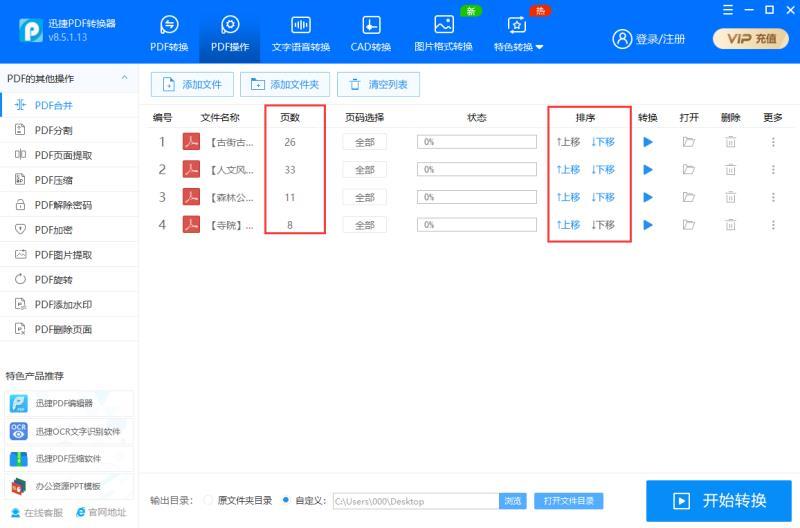Click the output path input field
The height and width of the screenshot is (528, 800).
point(416,501)
